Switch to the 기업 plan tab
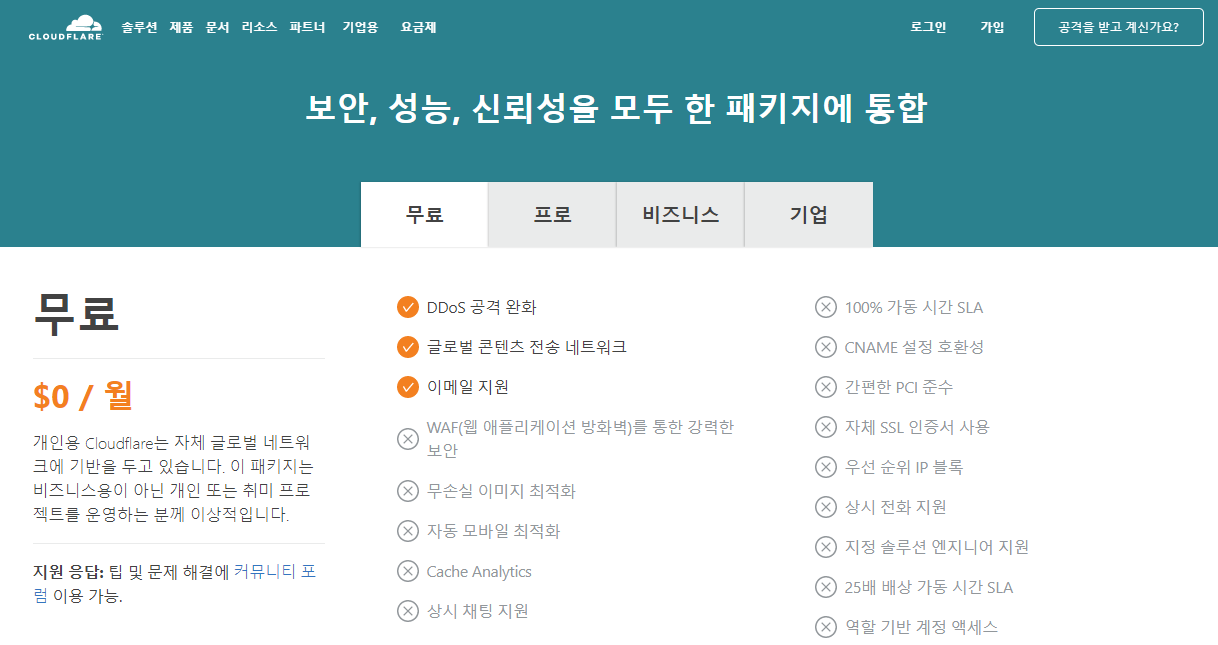Image resolution: width=1218 pixels, height=645 pixels. 809,214
